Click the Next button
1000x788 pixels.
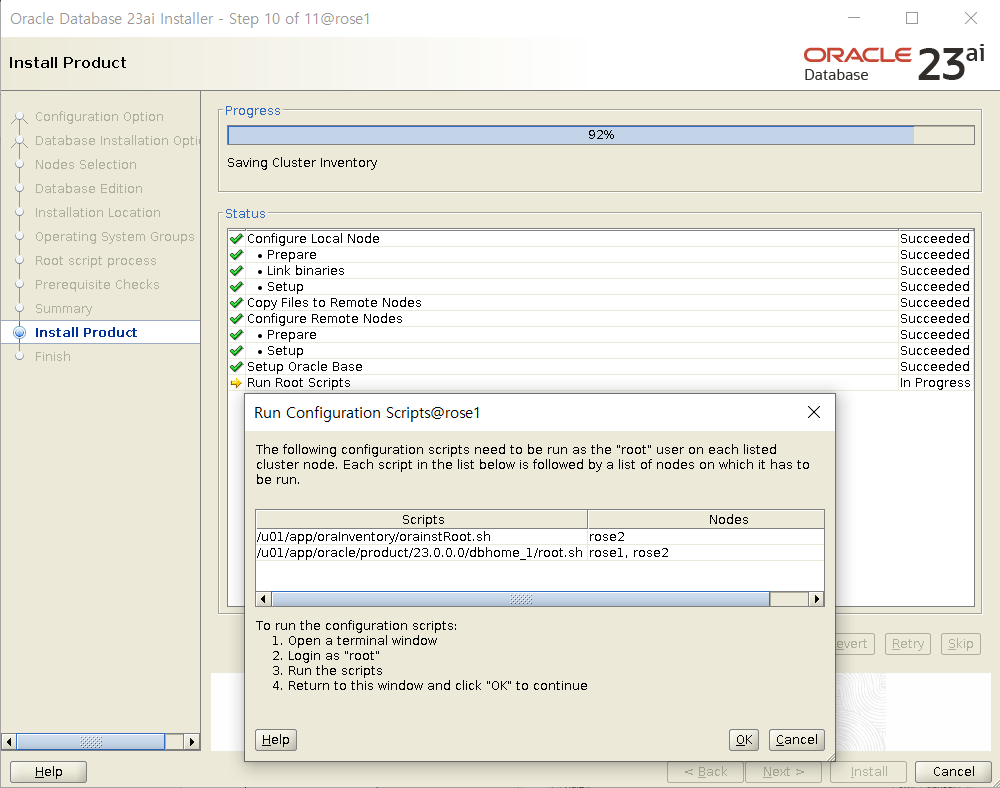coord(783,771)
